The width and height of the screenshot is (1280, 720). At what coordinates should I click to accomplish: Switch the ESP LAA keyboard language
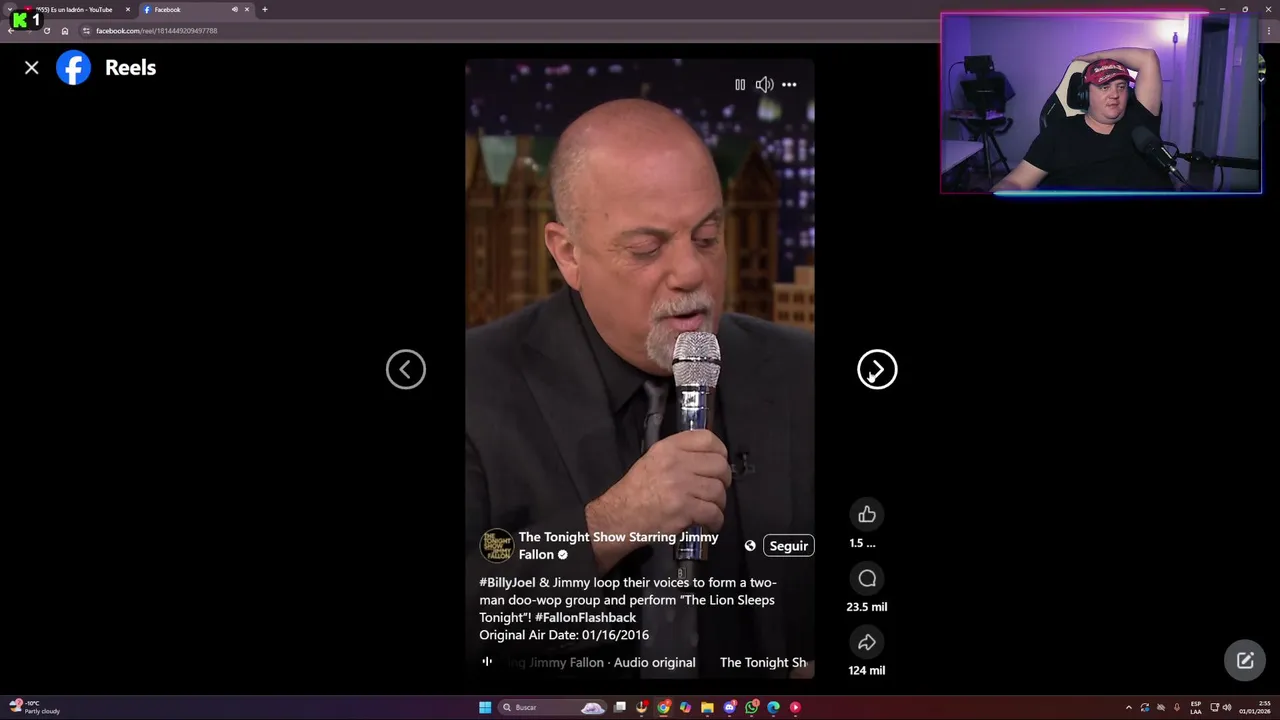(1196, 707)
